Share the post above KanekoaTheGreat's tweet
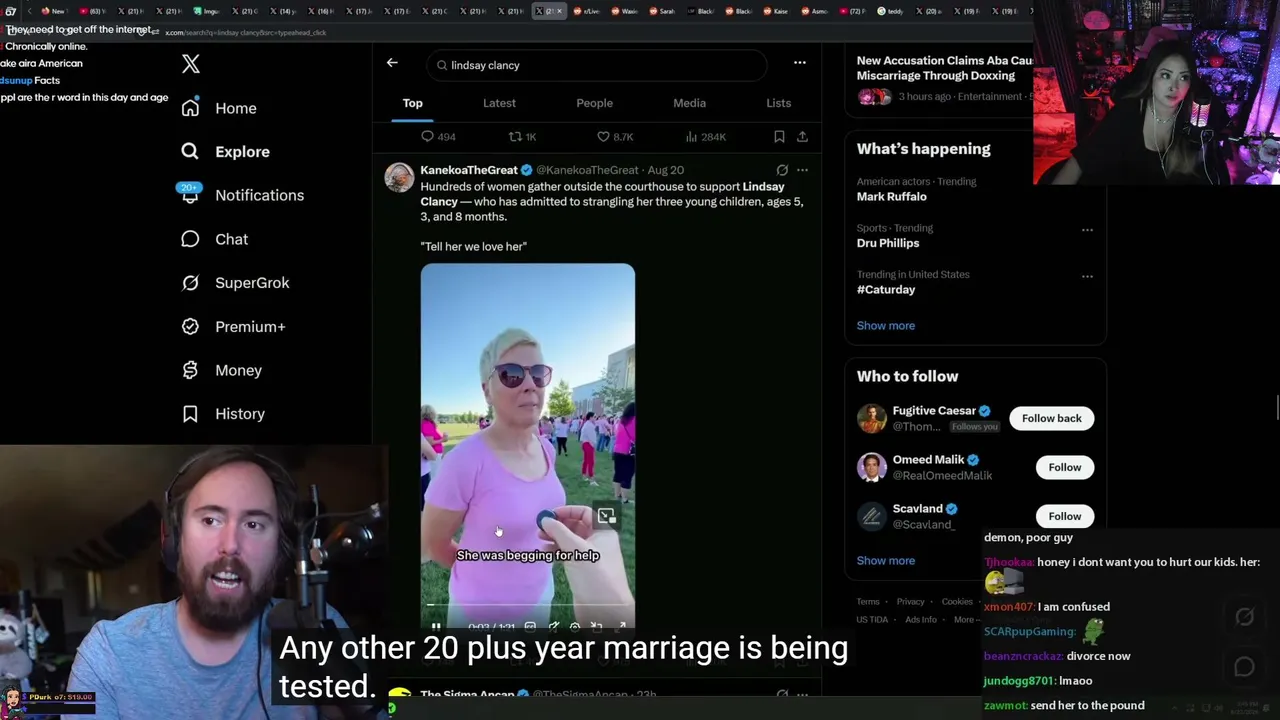Image resolution: width=1280 pixels, height=720 pixels. pos(802,136)
